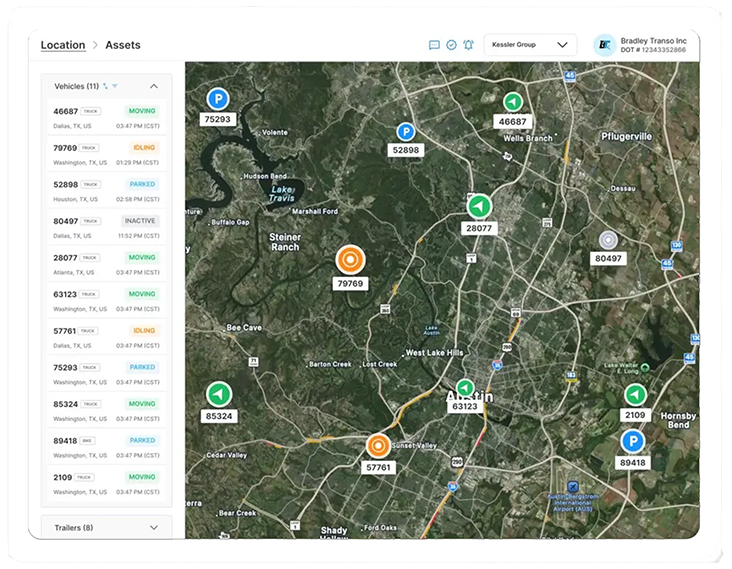
Task: Click the IDLING status badge for 57761
Action: [x=144, y=330]
